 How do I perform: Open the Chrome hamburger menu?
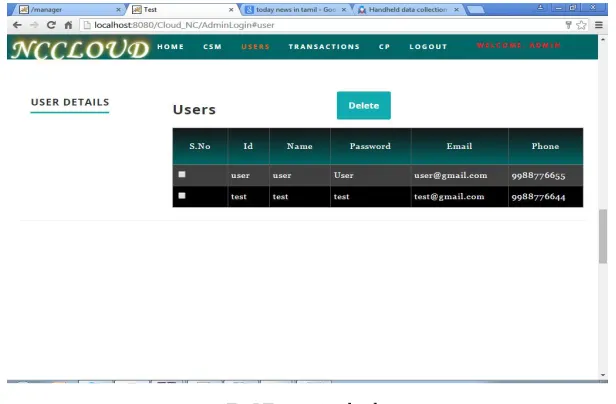coord(599,25)
